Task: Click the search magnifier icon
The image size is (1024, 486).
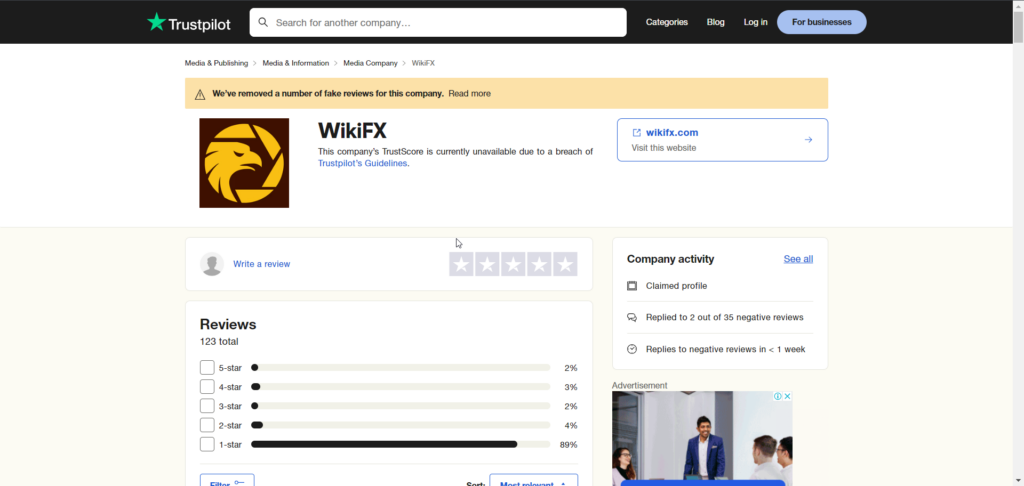Action: (x=263, y=22)
